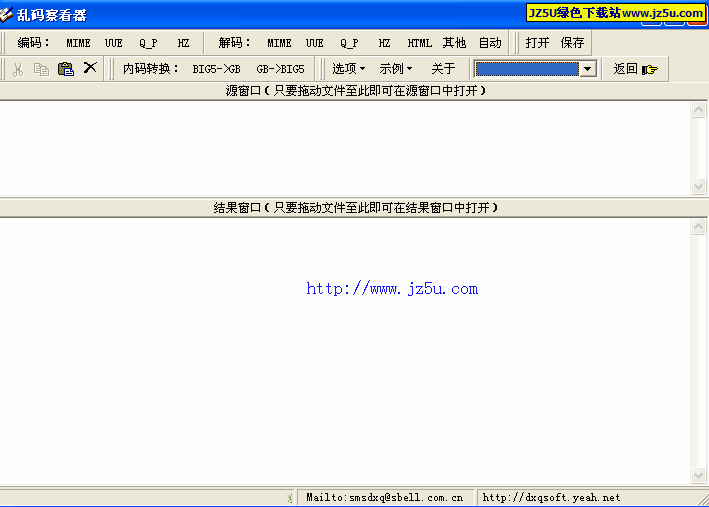Encode with Q_P under 编码
Image resolution: width=709 pixels, height=507 pixels.
[x=148, y=43]
